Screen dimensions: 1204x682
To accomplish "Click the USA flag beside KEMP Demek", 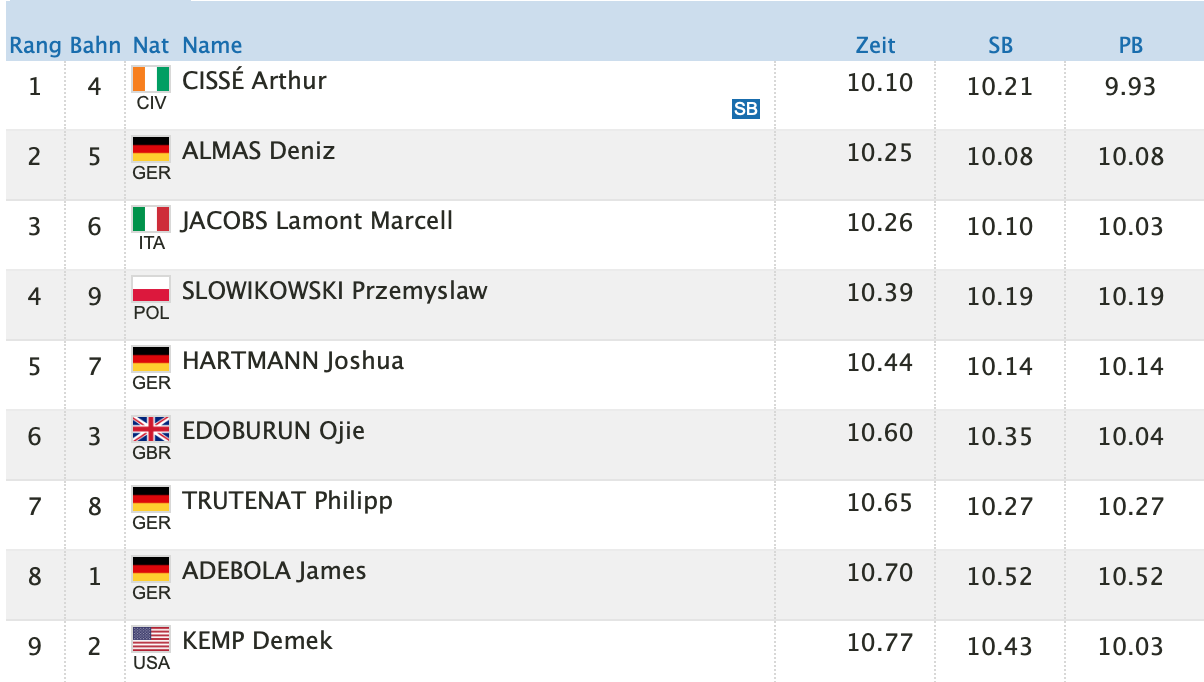I will click(151, 639).
